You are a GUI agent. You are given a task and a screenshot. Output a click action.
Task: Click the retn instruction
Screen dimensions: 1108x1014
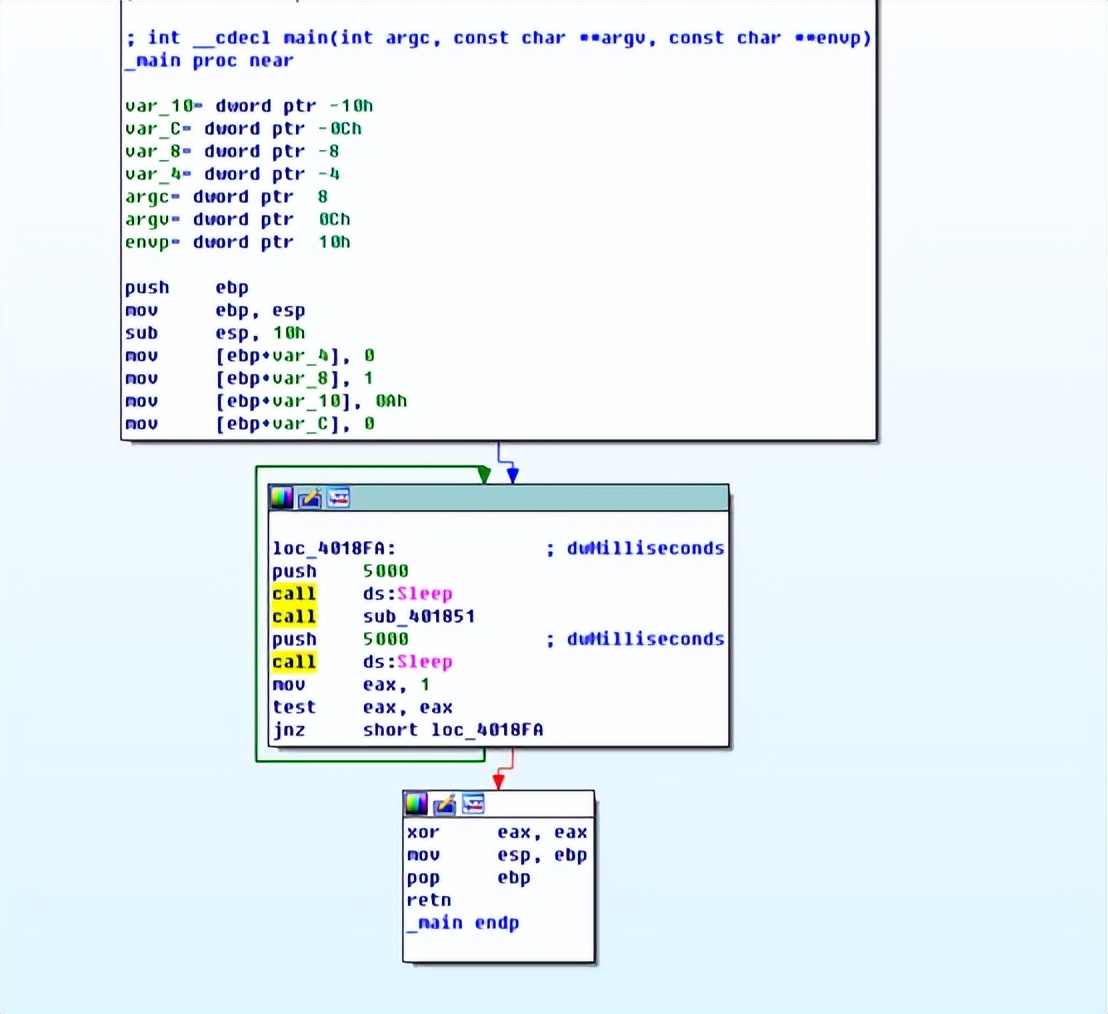(x=429, y=900)
